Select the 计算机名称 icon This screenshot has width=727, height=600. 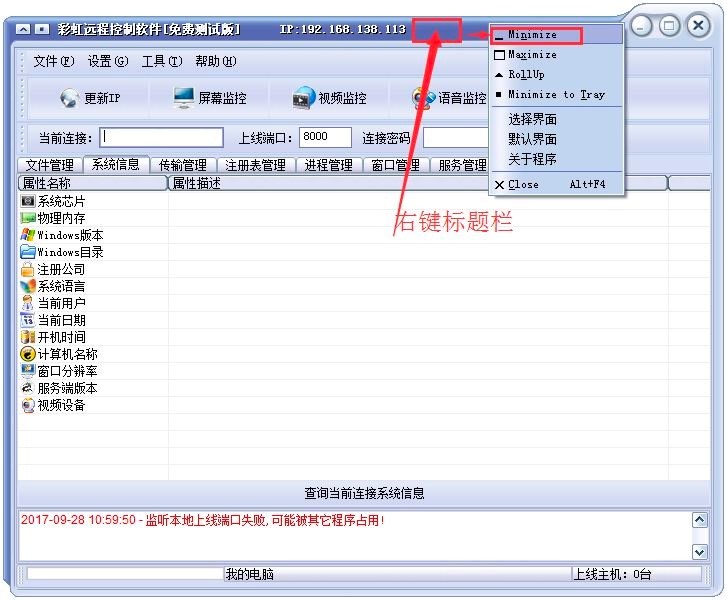point(28,354)
